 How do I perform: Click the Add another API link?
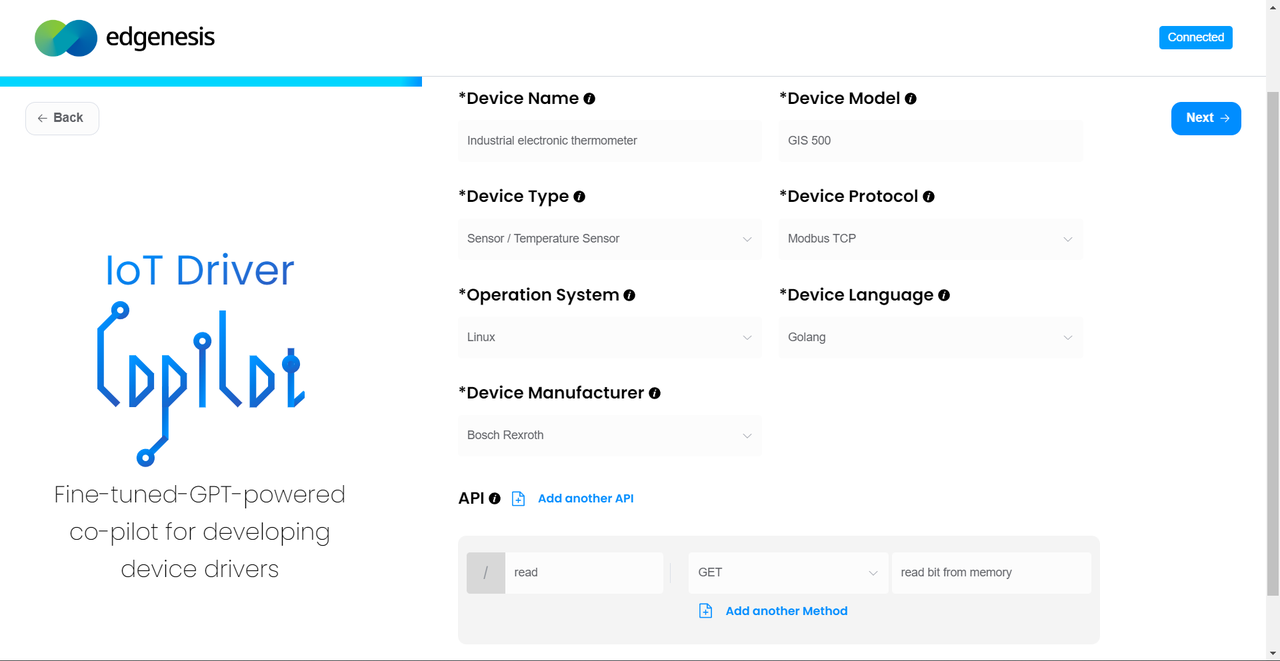[x=585, y=498]
